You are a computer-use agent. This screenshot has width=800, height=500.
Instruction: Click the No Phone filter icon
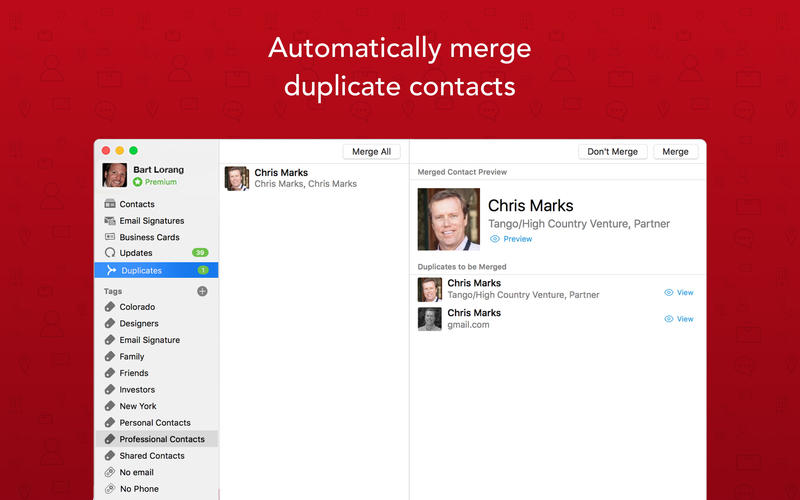[110, 489]
